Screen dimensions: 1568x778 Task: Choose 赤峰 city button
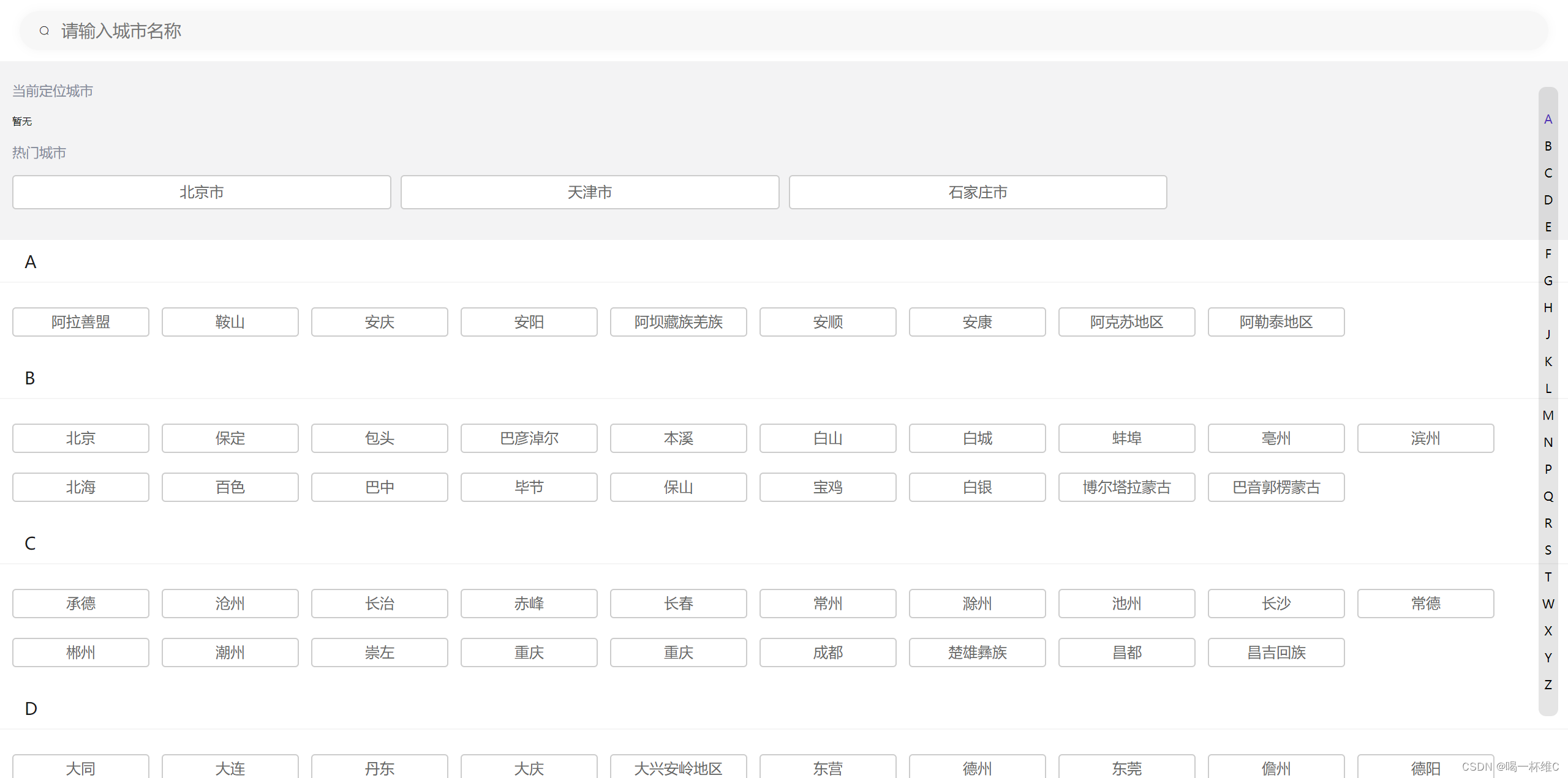coord(529,604)
